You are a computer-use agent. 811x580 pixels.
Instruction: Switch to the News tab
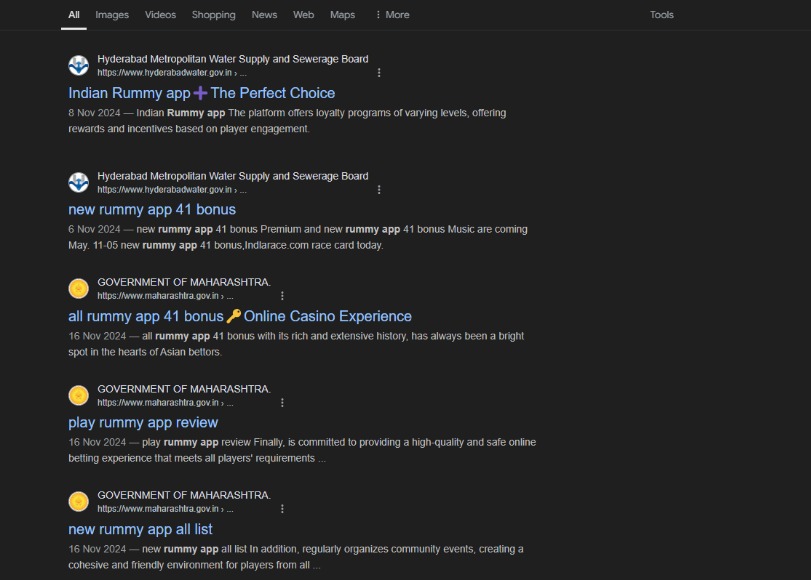coord(264,15)
